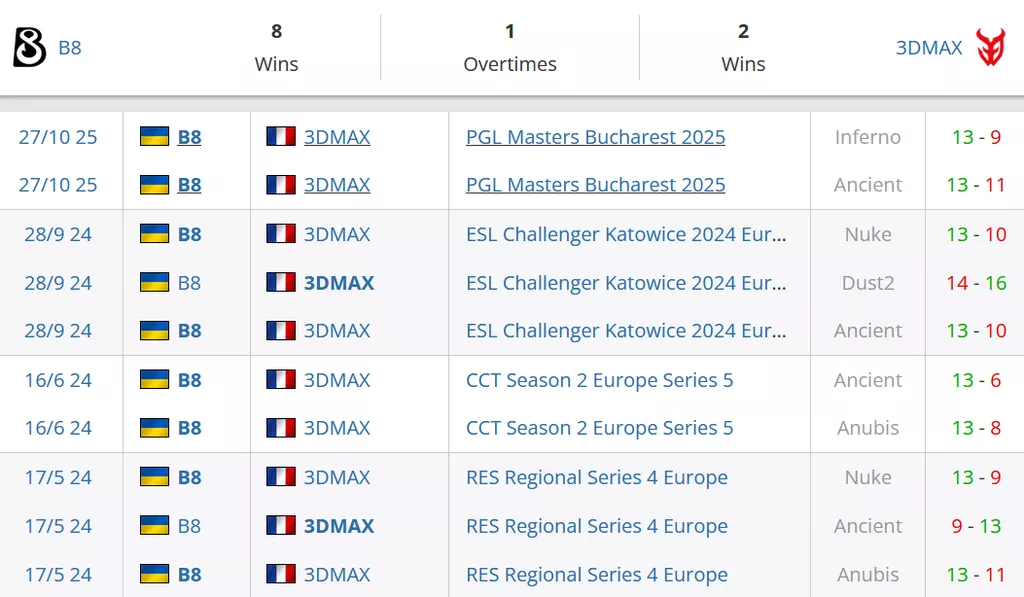Click Ukraine flag in Inferno match row
Image resolution: width=1024 pixels, height=597 pixels.
click(x=154, y=137)
